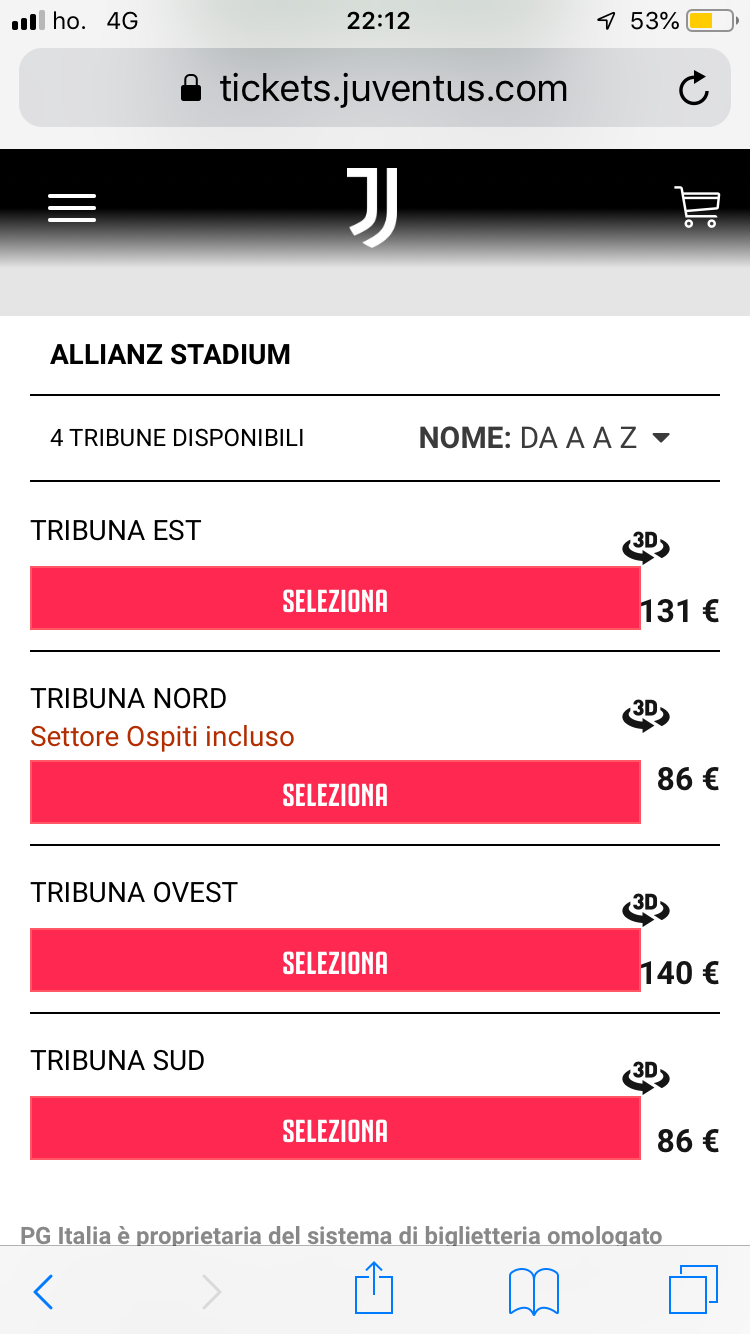750x1334 pixels.
Task: View 3D preview for Tribuna Ovest
Action: click(x=645, y=908)
